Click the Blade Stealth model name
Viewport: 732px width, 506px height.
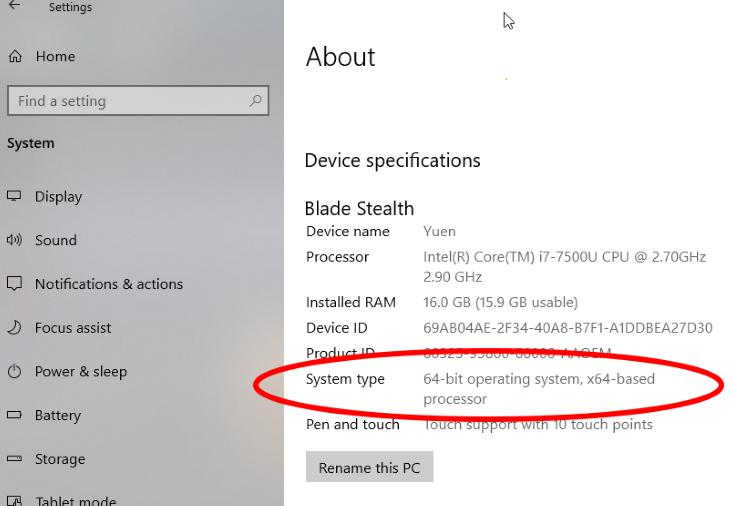(x=359, y=208)
